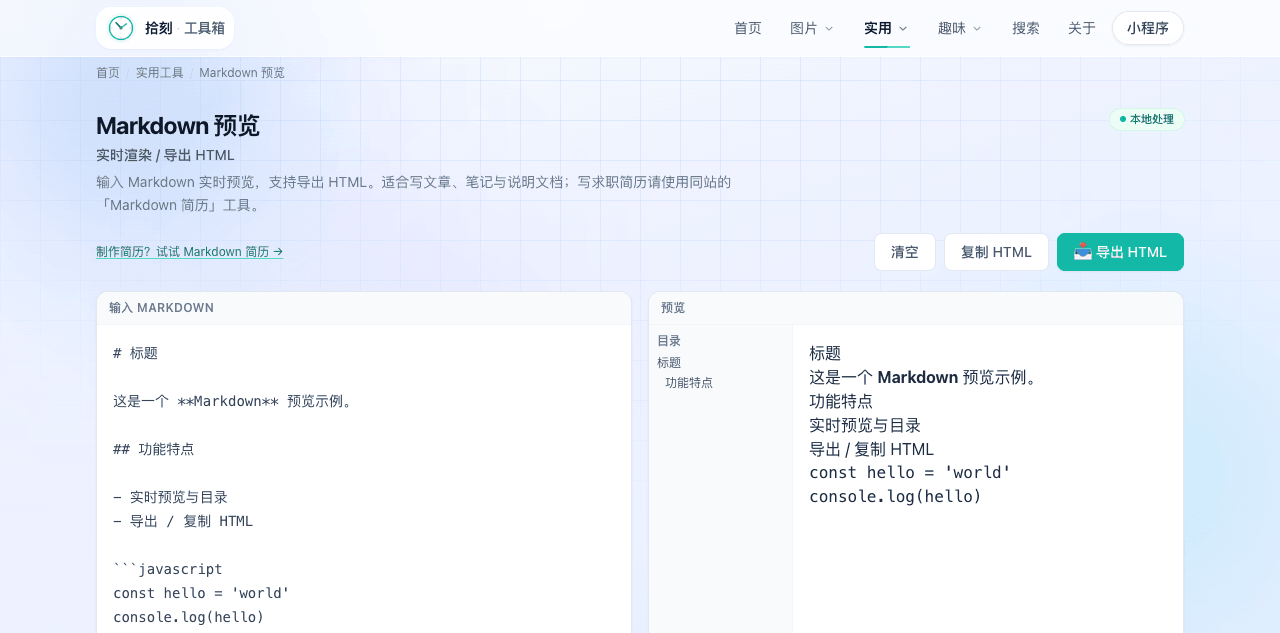Click the Markdown 预览 breadcrumb text
Image resolution: width=1280 pixels, height=633 pixels.
pos(242,73)
